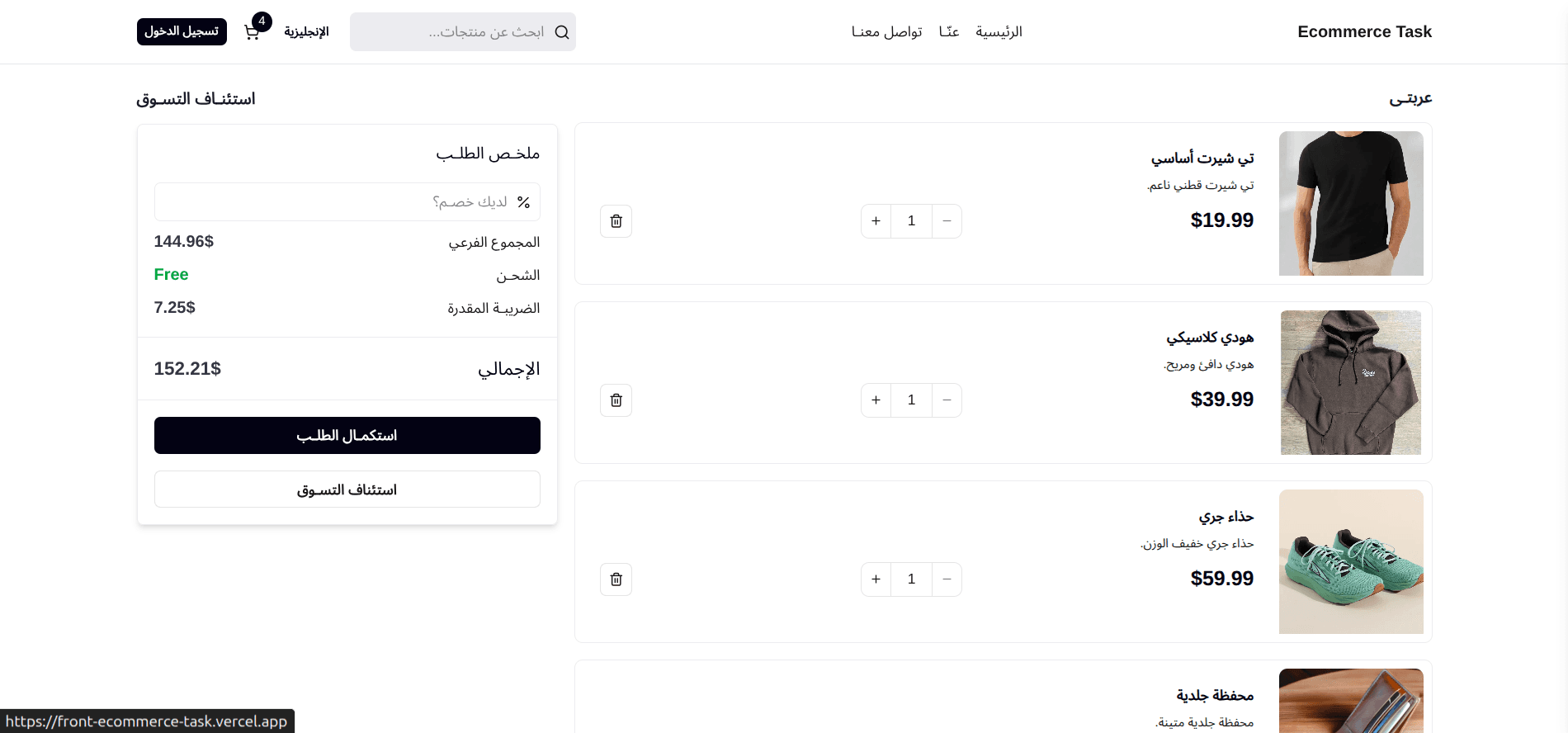Navigate to تواصل معنا contact page
The width and height of the screenshot is (1568, 733).
click(x=886, y=32)
